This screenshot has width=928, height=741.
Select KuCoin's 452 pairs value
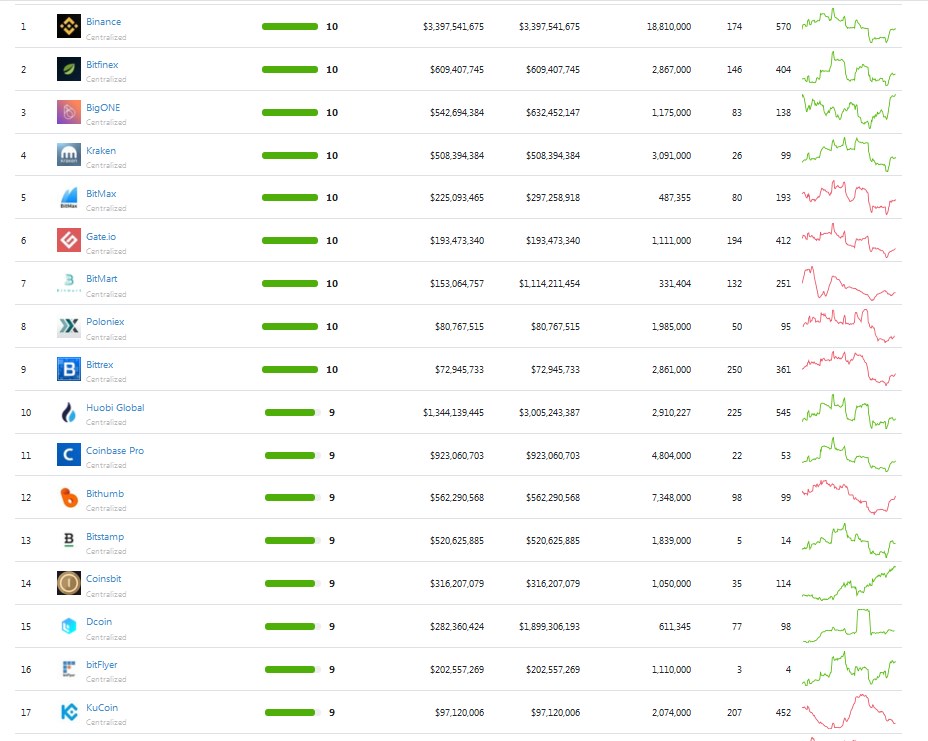click(784, 713)
